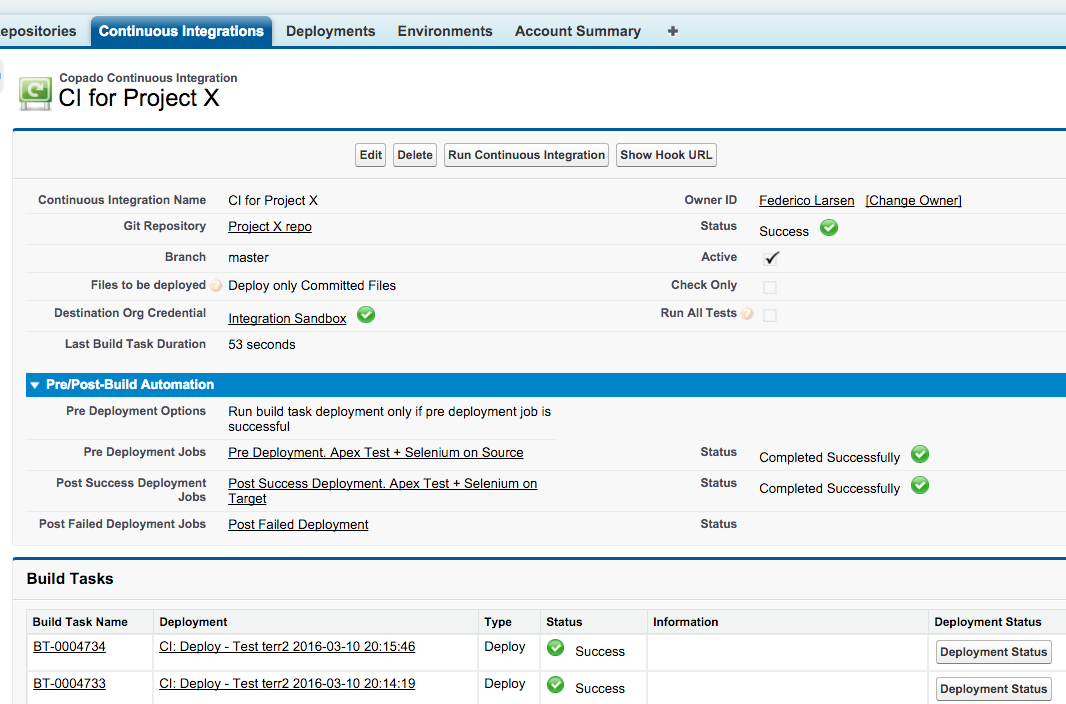Click the CI for Project X page title
The width and height of the screenshot is (1066, 704).
139,98
